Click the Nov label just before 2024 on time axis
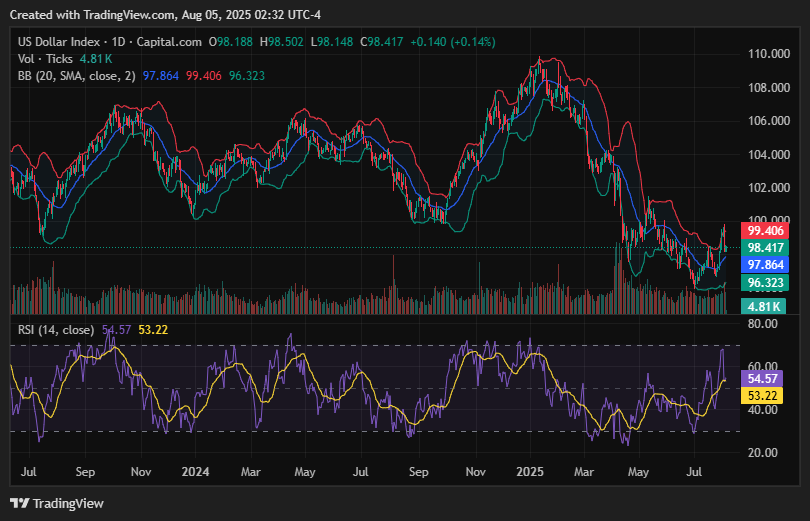 (x=141, y=472)
